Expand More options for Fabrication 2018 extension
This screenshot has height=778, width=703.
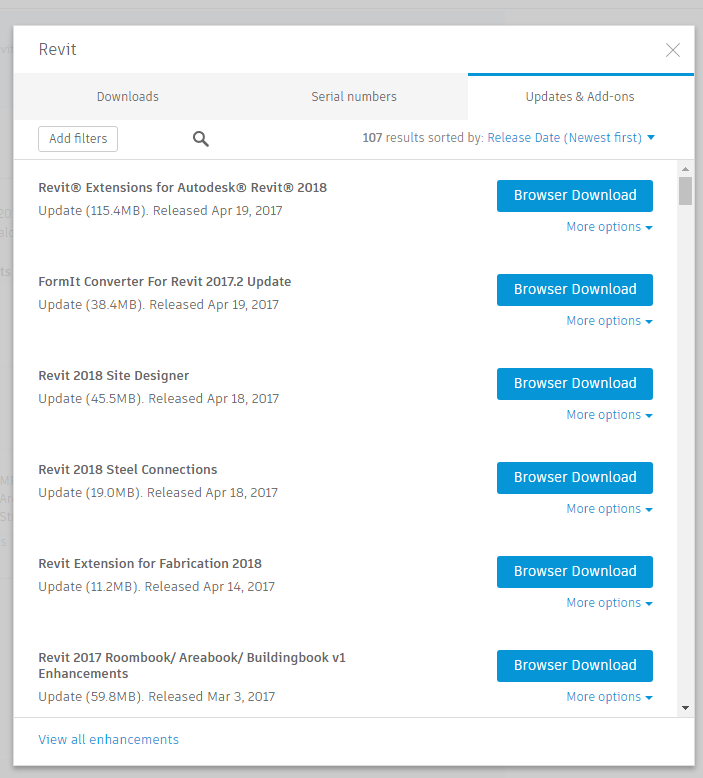pos(609,603)
